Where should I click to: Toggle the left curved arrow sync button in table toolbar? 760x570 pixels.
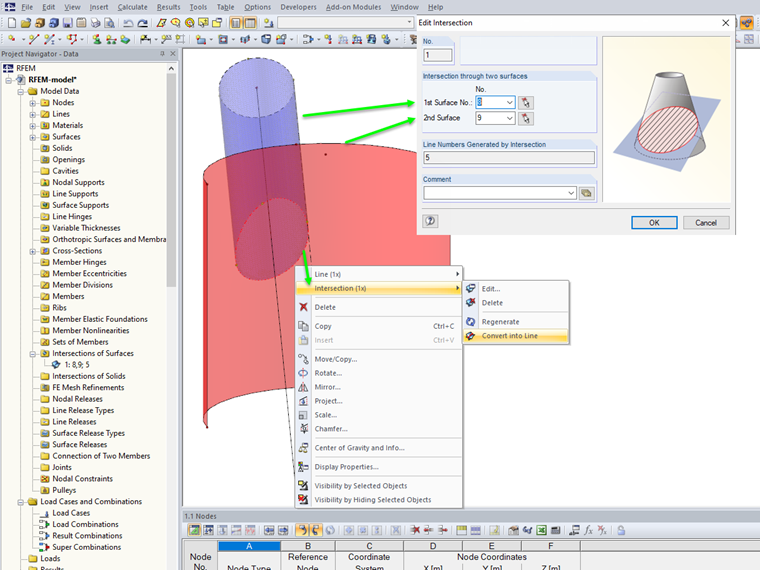point(302,530)
